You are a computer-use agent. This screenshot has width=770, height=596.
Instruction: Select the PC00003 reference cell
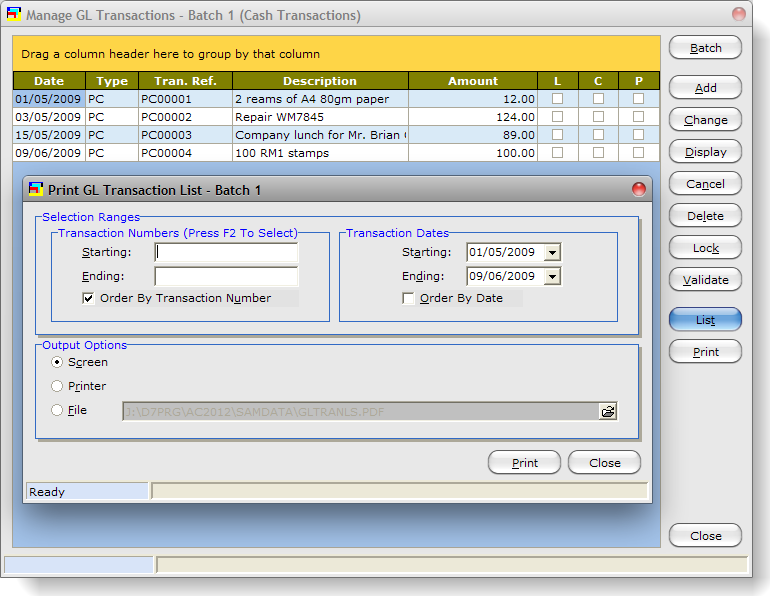click(x=185, y=135)
